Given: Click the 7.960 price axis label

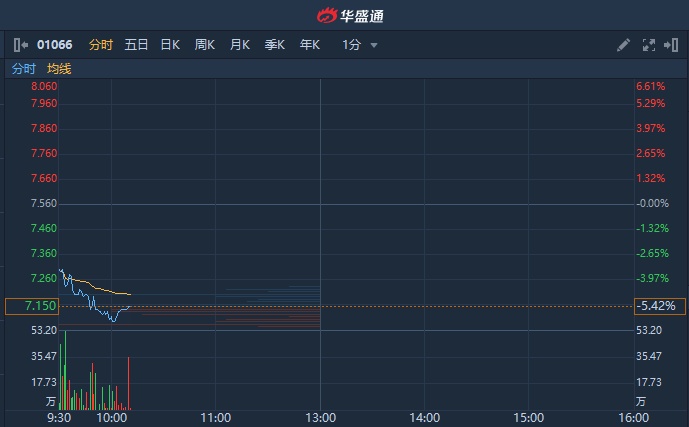Looking at the screenshot, I should 44,104.
